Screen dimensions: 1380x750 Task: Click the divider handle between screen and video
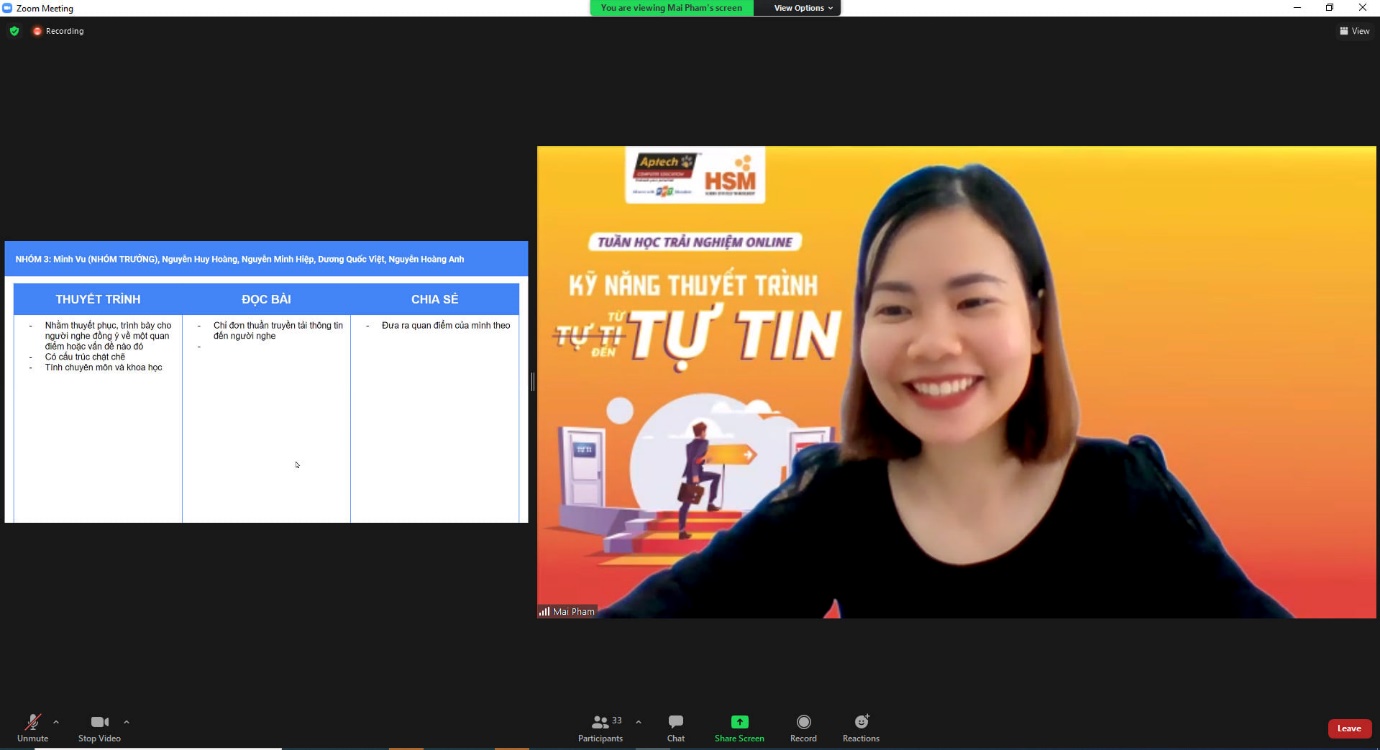tap(532, 381)
